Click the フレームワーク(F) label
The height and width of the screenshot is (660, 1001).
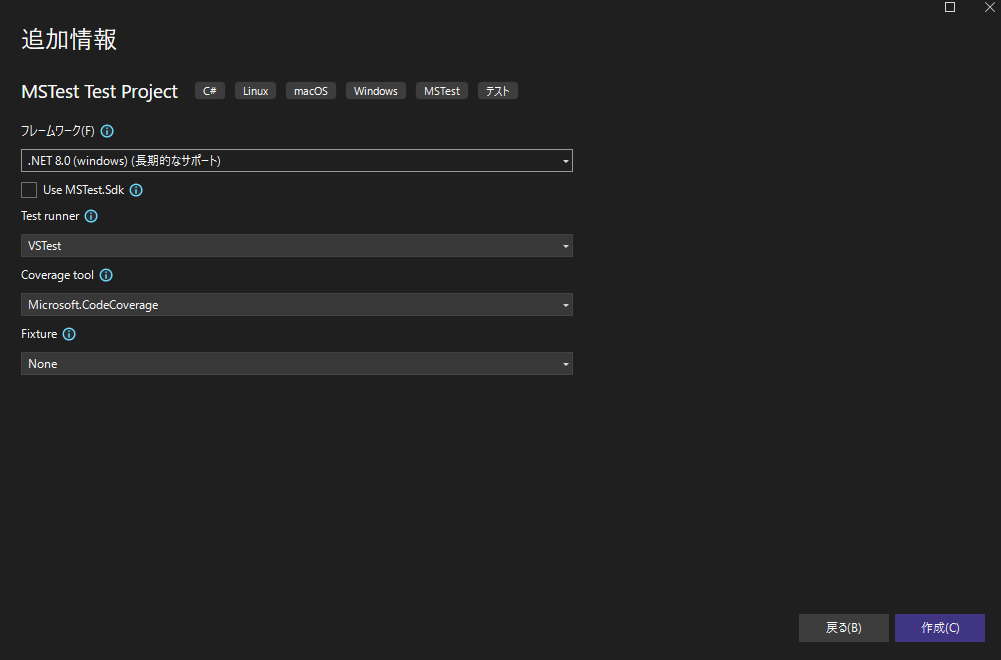[57, 131]
